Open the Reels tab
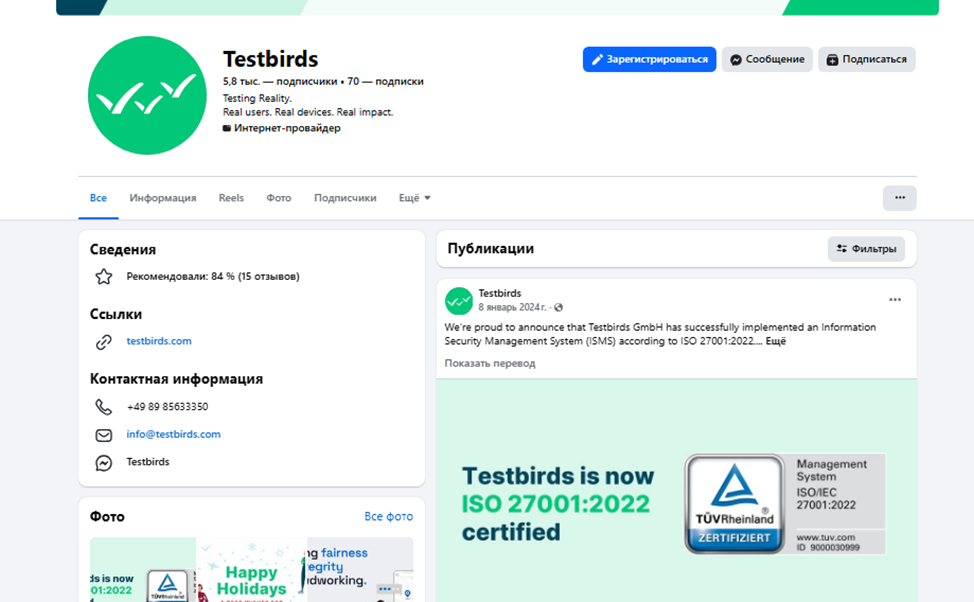974x602 pixels. [x=231, y=198]
